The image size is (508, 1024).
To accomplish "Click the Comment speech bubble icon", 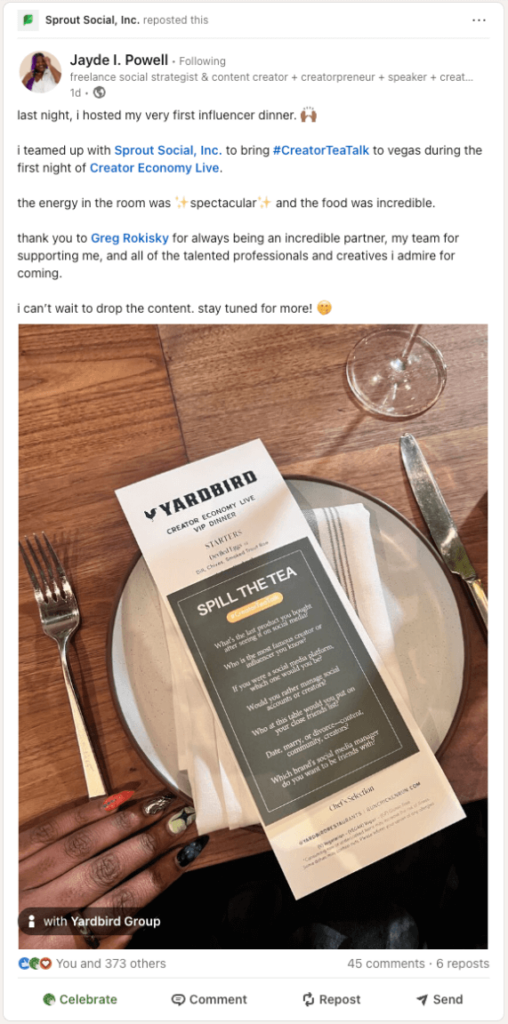I will pyautogui.click(x=178, y=999).
